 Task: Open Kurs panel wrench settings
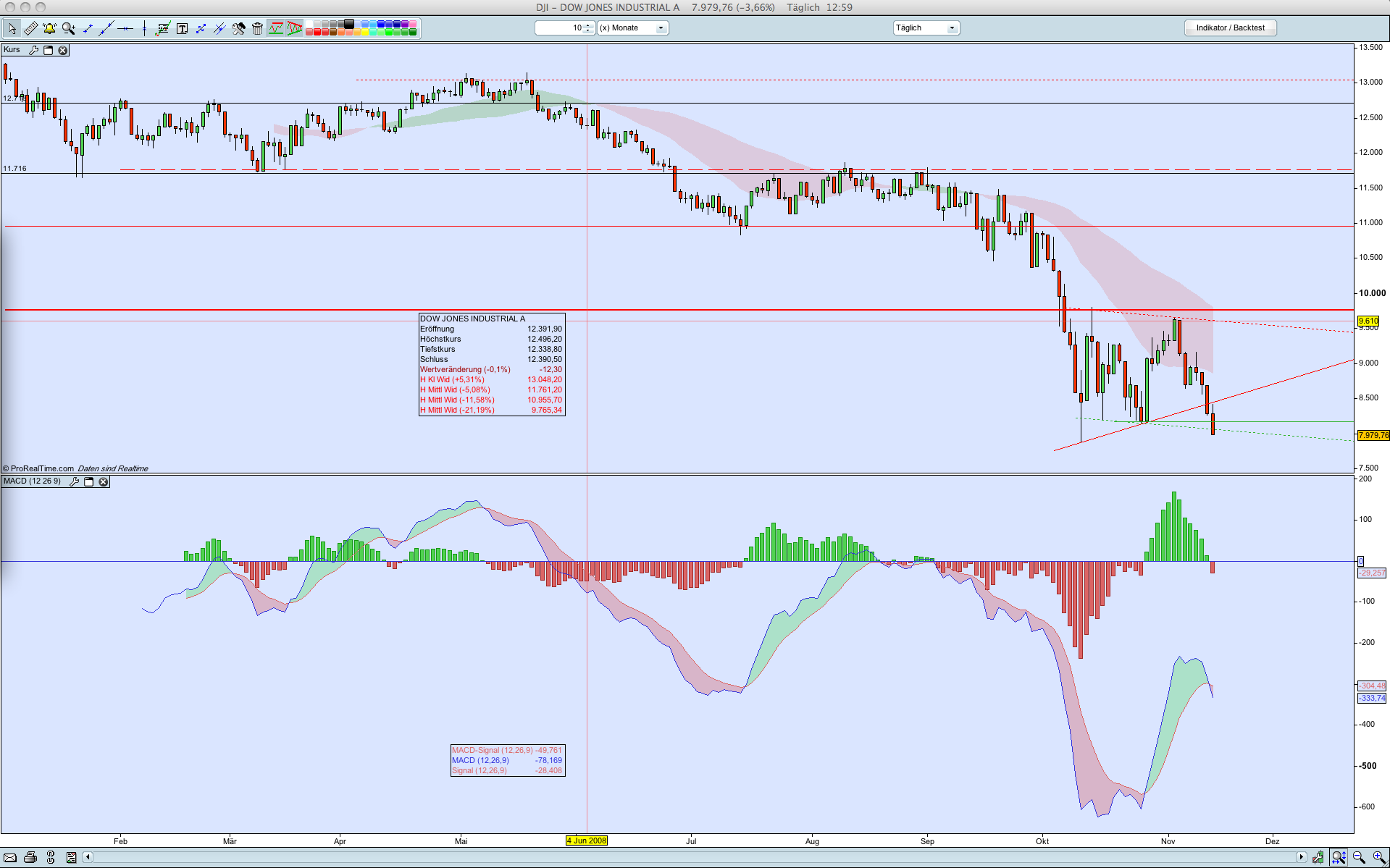click(x=33, y=50)
